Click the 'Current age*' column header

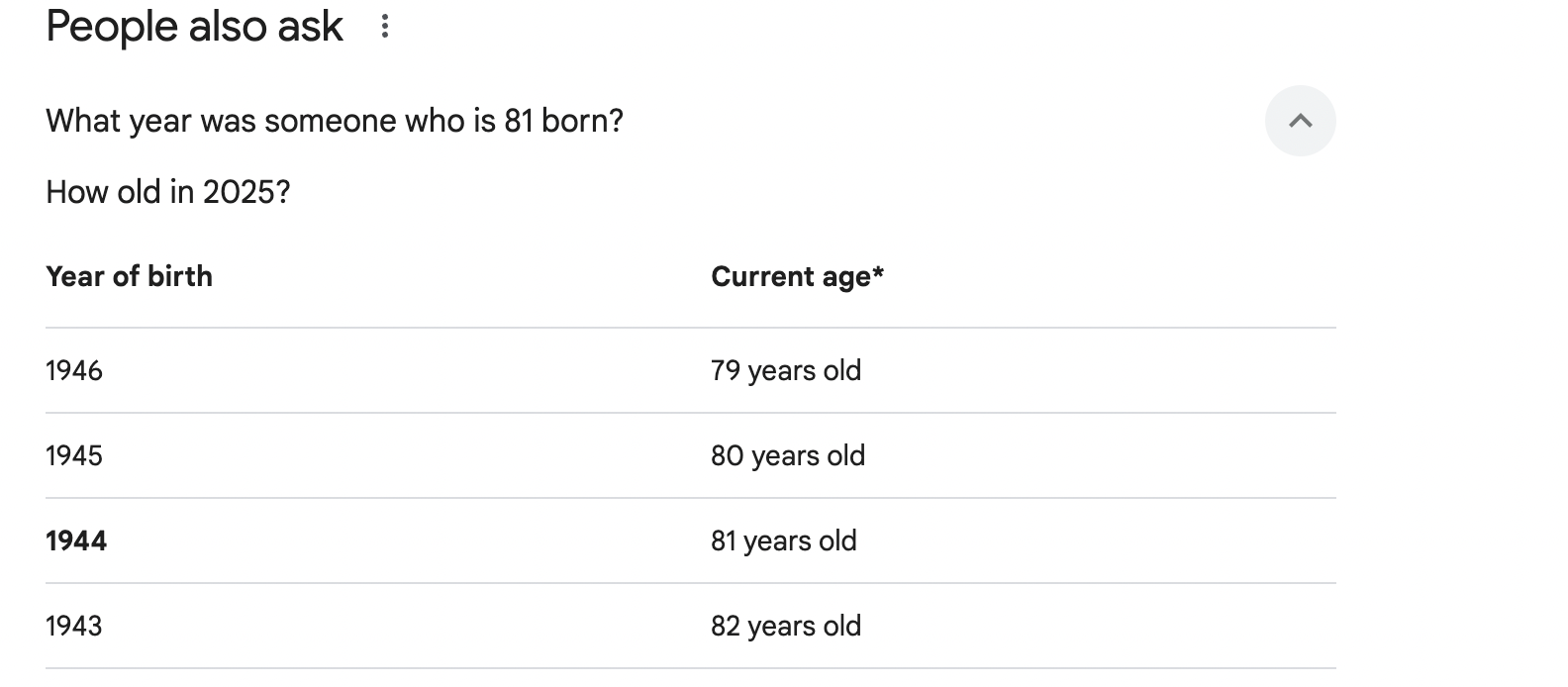pos(797,277)
